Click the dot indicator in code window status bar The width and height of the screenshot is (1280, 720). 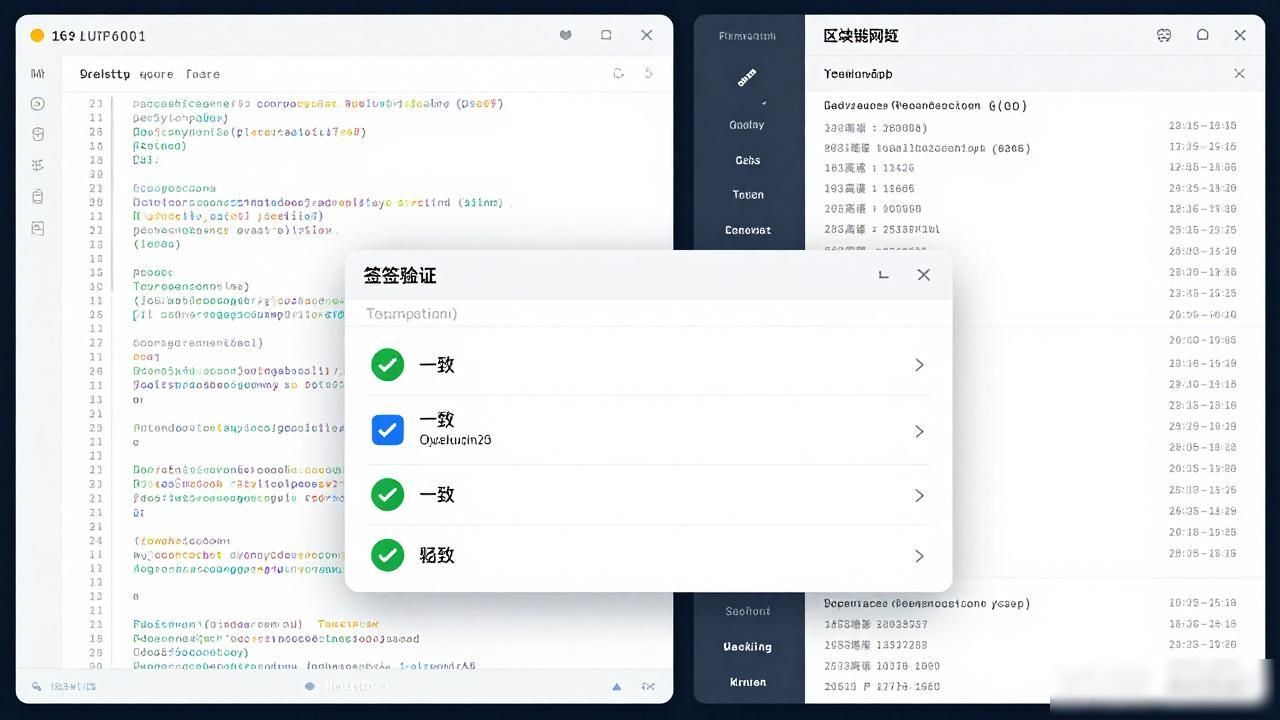click(x=310, y=687)
